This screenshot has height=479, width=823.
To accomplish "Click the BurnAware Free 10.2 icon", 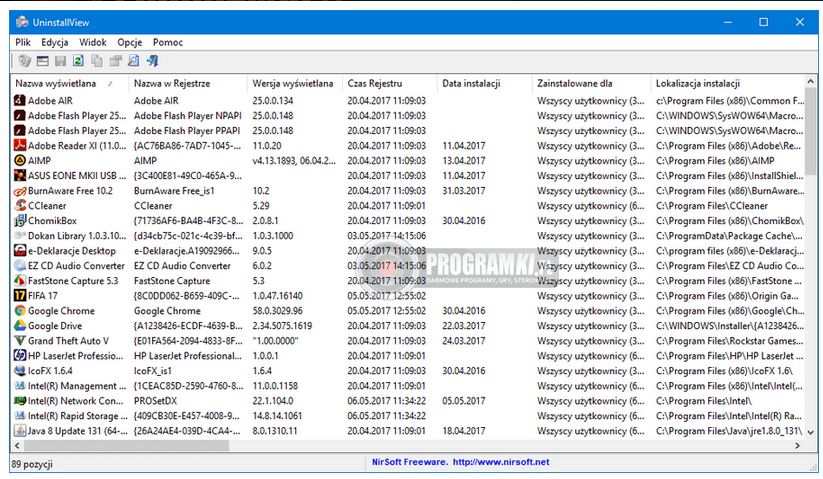I will pyautogui.click(x=19, y=190).
